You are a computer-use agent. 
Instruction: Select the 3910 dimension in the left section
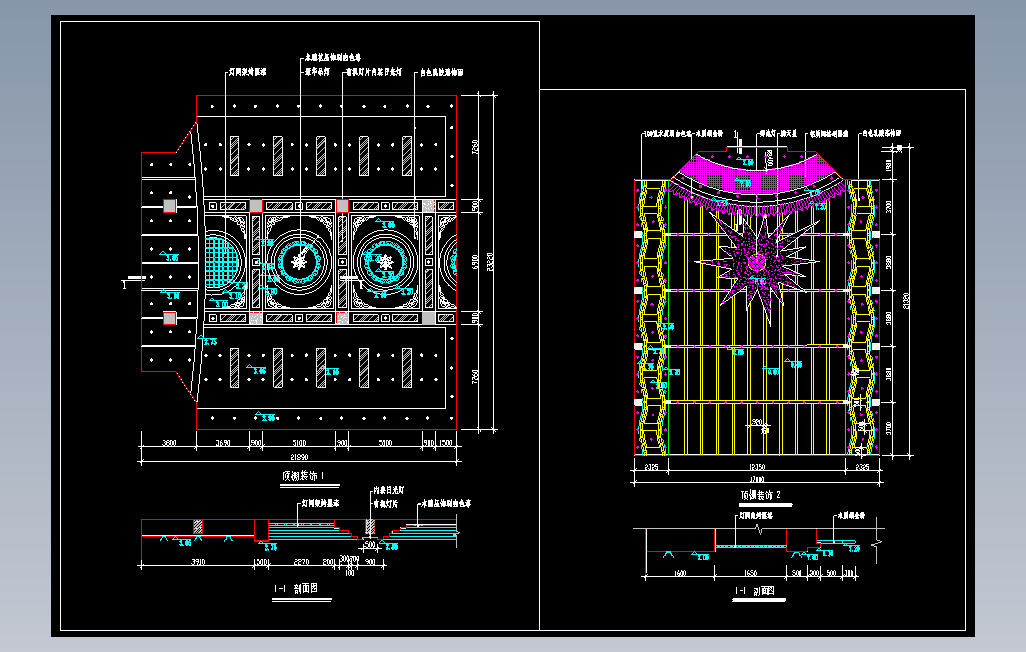click(x=198, y=562)
